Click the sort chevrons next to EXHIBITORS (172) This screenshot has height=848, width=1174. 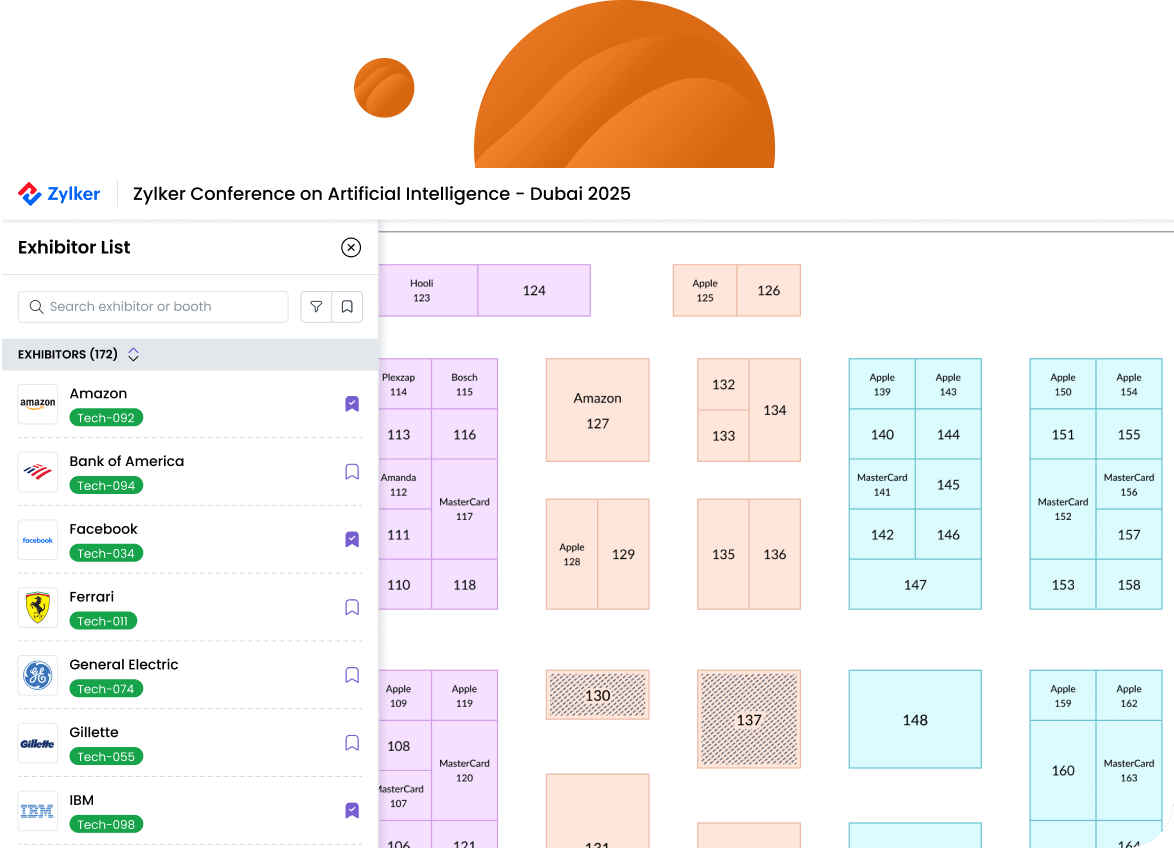(132, 354)
